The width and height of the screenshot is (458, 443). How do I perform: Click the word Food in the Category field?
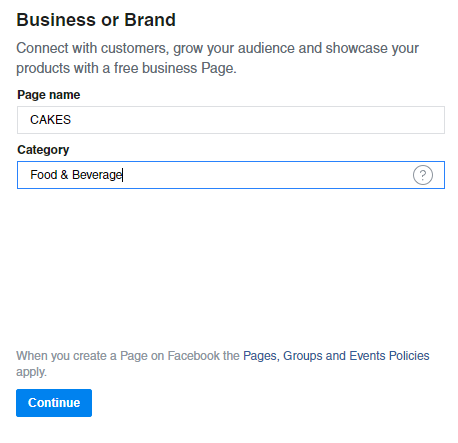point(44,175)
